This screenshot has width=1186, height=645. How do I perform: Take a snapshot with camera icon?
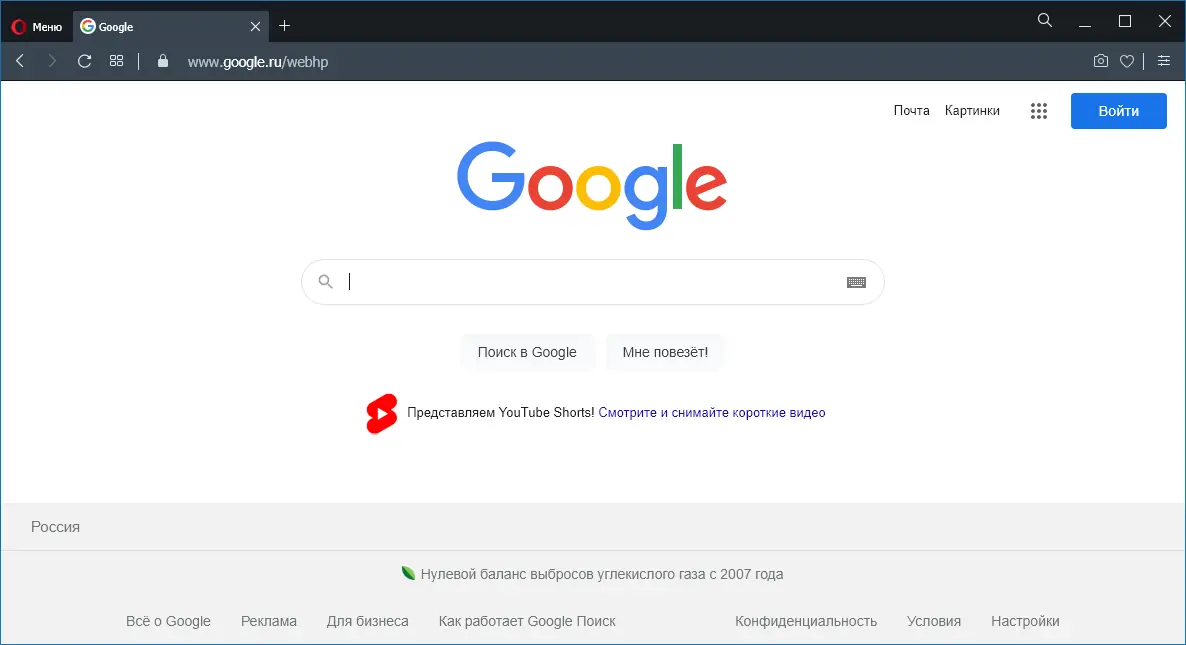coord(1101,61)
